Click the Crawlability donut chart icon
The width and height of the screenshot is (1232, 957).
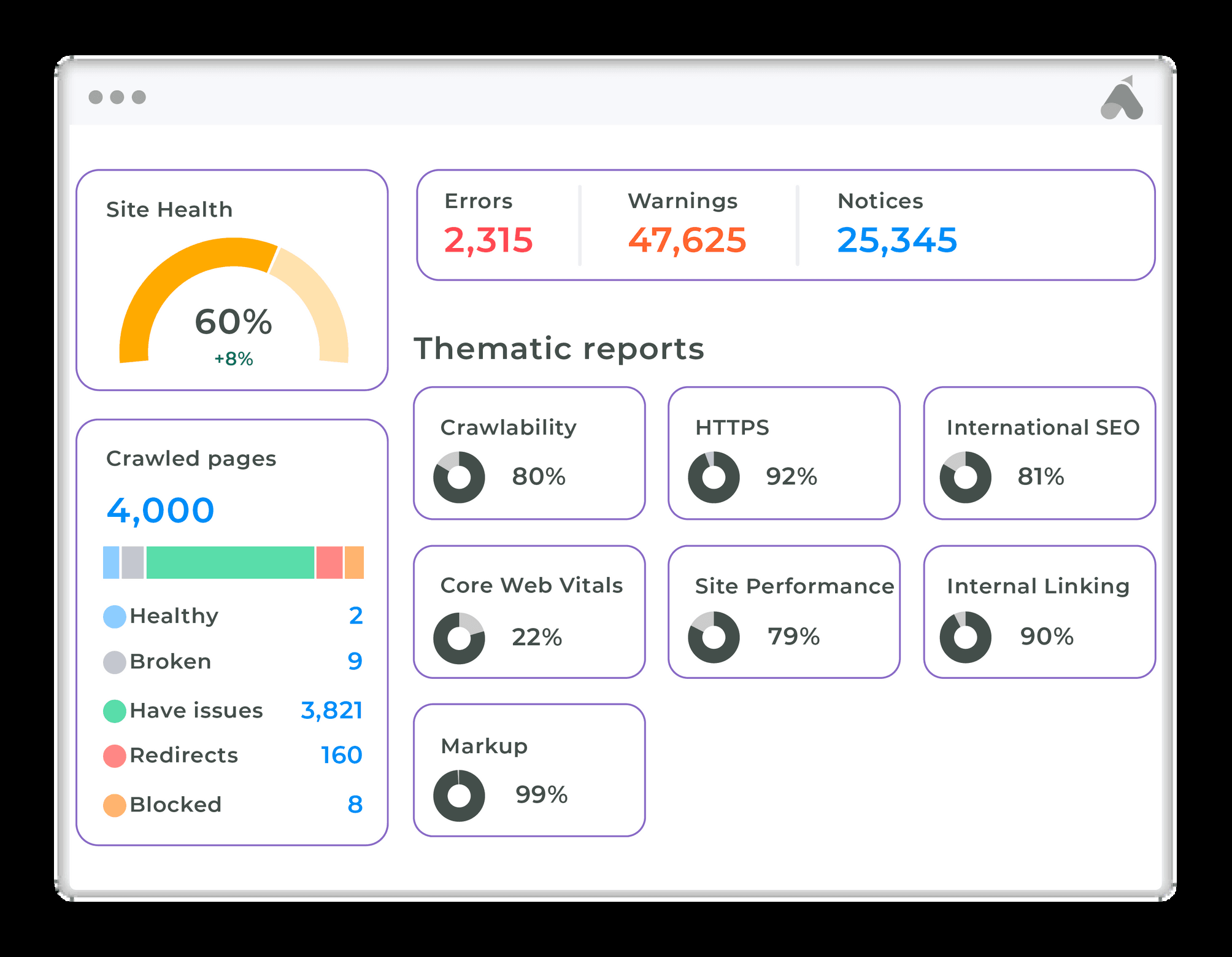(x=459, y=478)
